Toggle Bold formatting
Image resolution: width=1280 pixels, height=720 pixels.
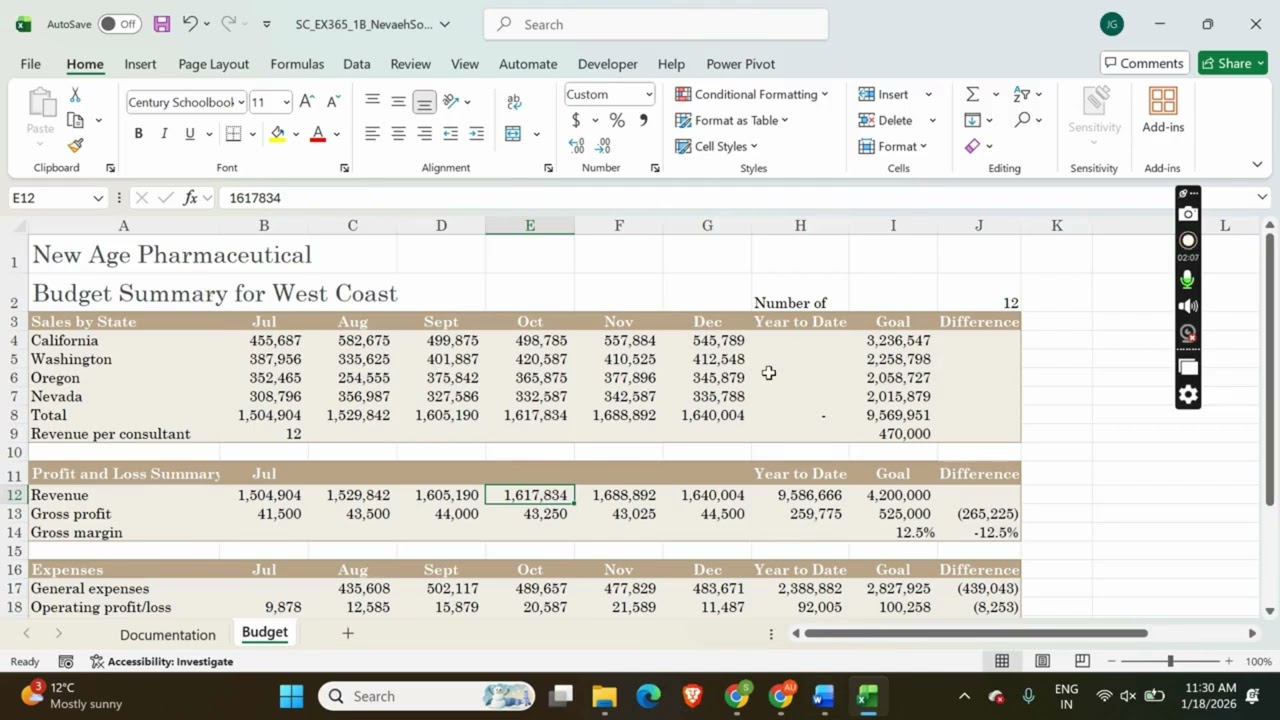[138, 134]
